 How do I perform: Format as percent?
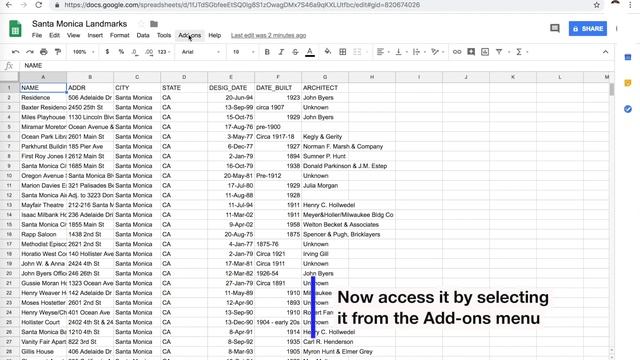(121, 52)
